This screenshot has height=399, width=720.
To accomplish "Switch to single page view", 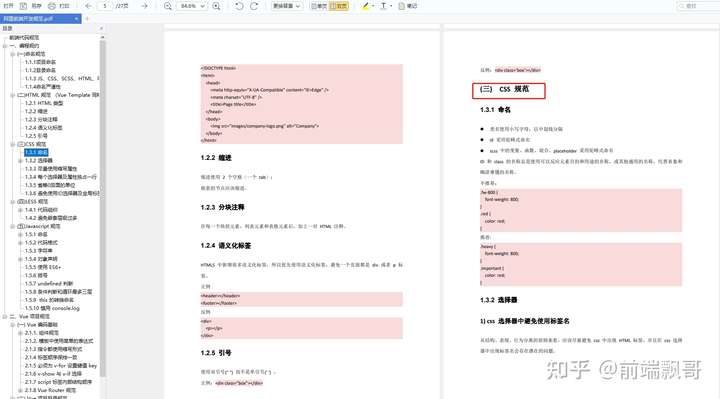I will [x=319, y=6].
